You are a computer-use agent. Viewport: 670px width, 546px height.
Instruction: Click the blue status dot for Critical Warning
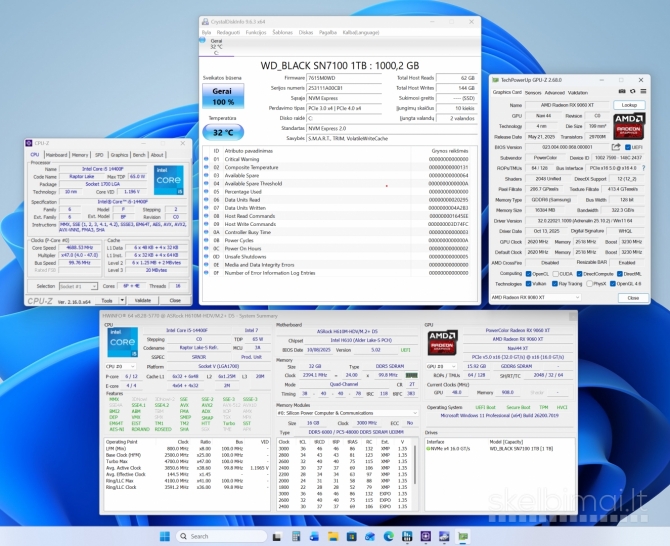(206, 159)
